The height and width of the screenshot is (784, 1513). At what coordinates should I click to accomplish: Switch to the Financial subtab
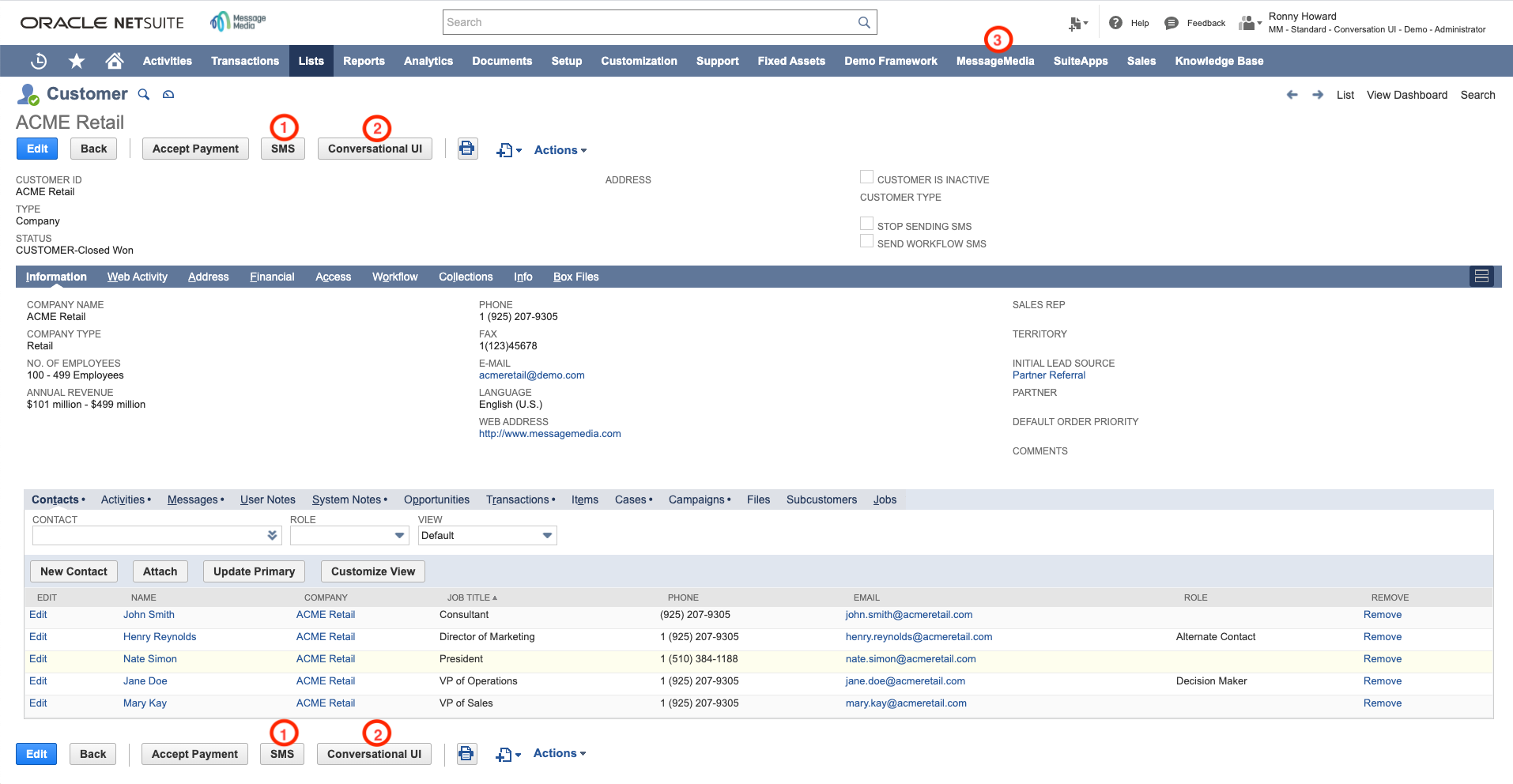click(x=272, y=277)
